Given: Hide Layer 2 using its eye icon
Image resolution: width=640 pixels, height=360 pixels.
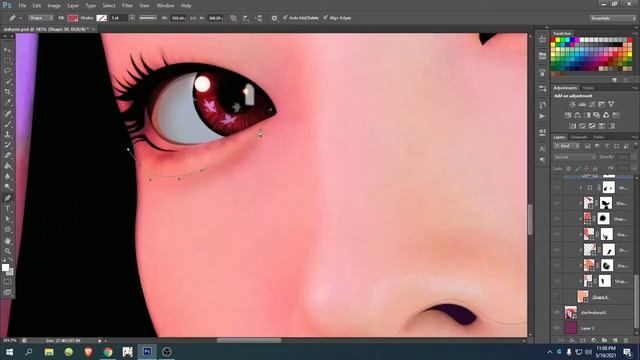Looking at the screenshot, I should tap(557, 328).
